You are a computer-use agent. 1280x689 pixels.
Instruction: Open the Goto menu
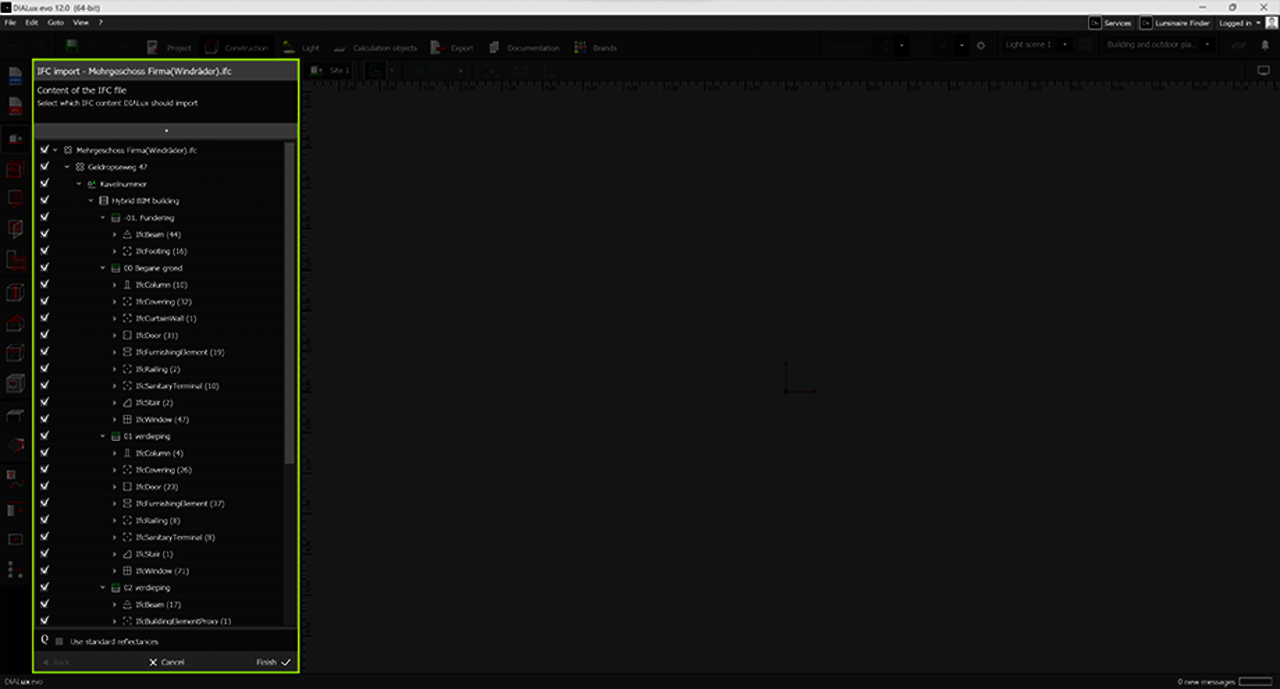[x=56, y=22]
